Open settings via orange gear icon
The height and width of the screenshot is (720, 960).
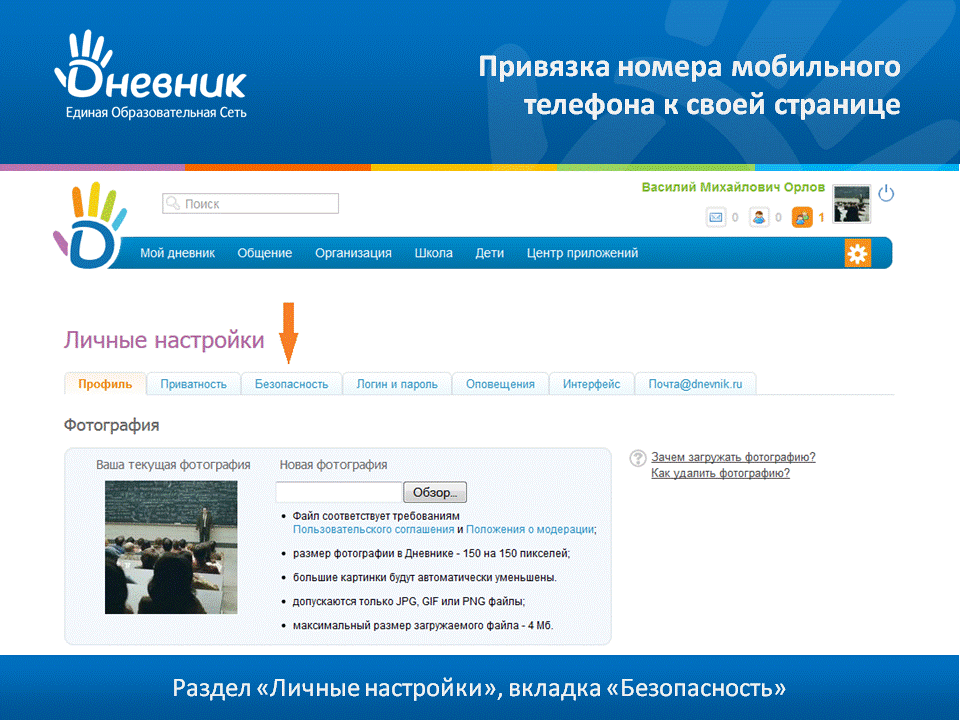point(857,253)
